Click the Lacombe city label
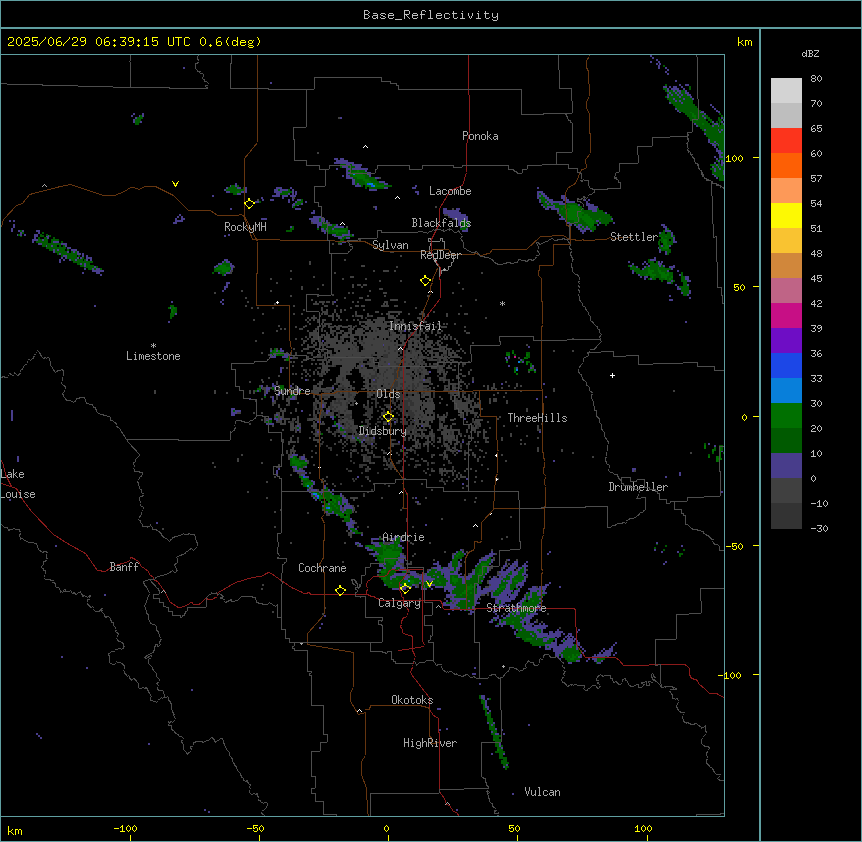 (x=450, y=191)
